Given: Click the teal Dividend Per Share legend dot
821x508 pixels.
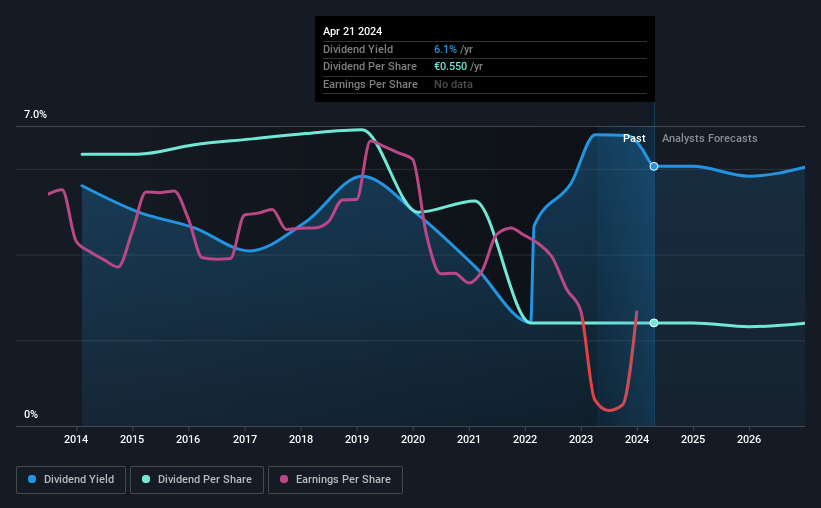Looking at the screenshot, I should point(146,479).
